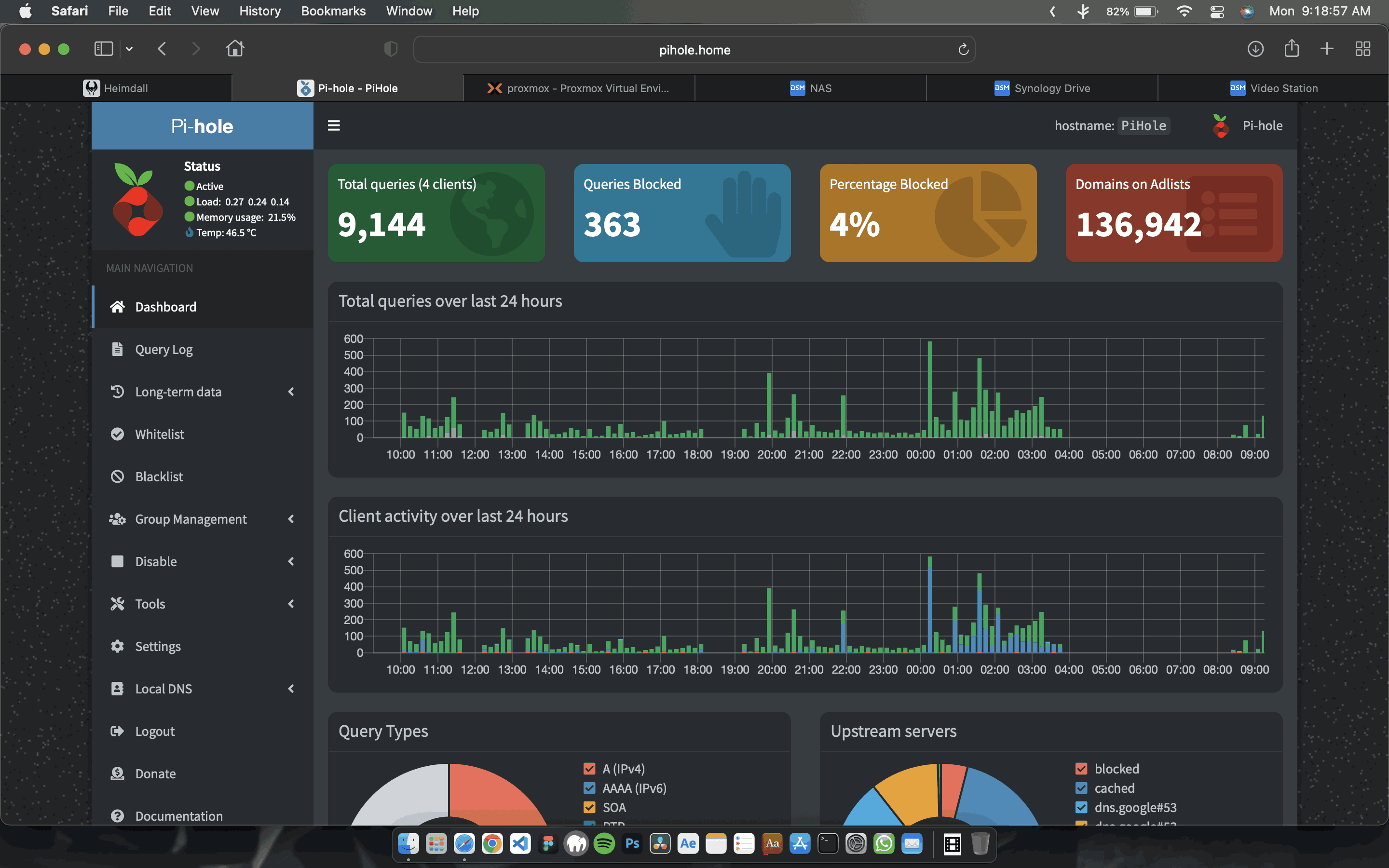Expand the Disable submenu
Image resolution: width=1389 pixels, height=868 pixels.
[x=203, y=561]
